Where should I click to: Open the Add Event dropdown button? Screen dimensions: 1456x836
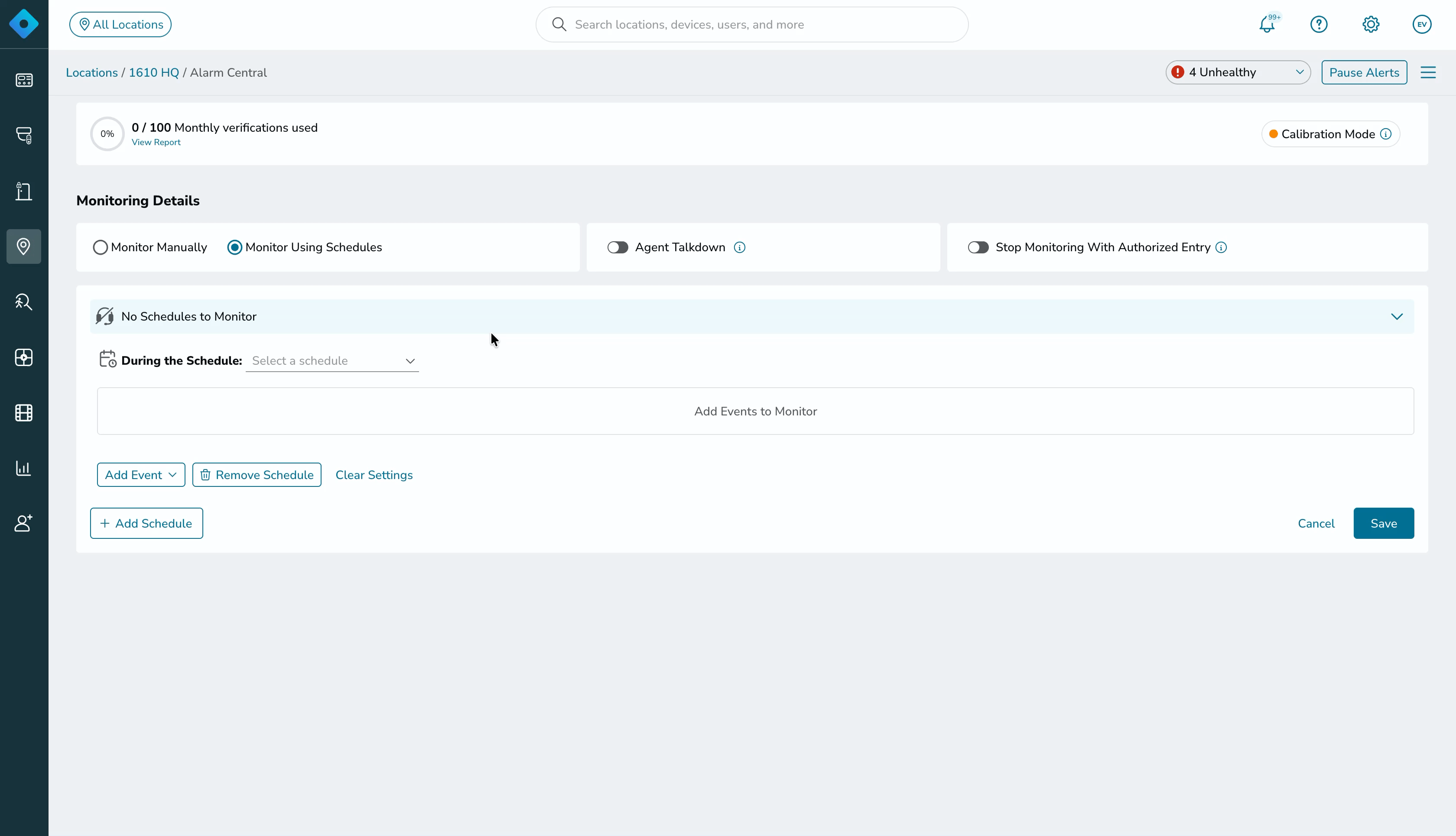tap(141, 475)
